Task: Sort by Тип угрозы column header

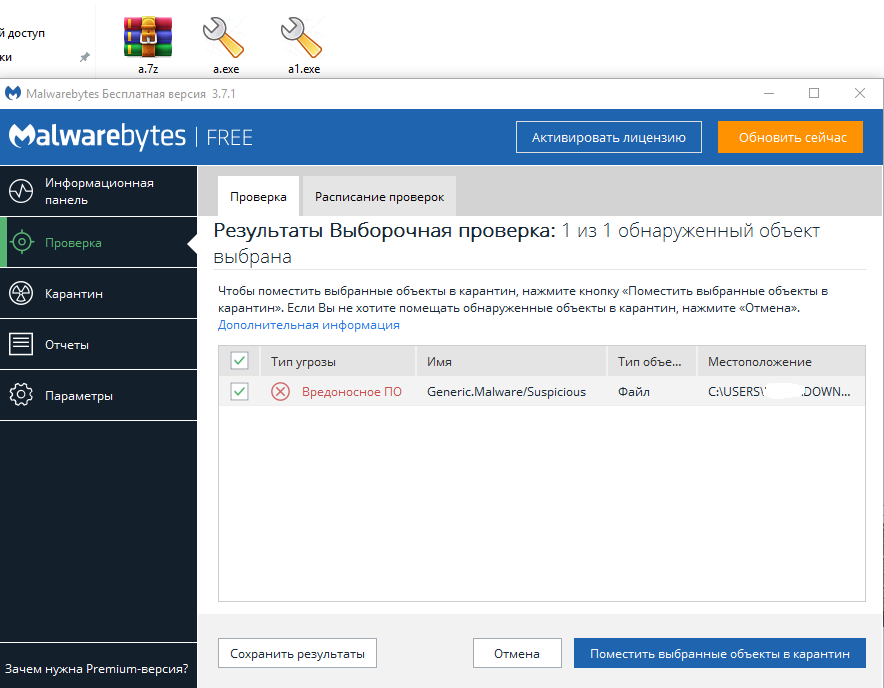Action: 338,361
